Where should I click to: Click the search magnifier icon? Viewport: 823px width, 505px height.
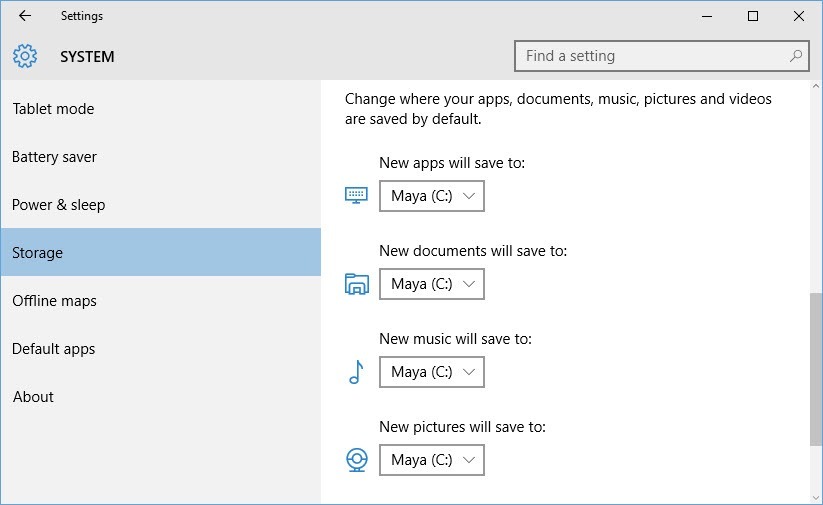click(x=796, y=56)
